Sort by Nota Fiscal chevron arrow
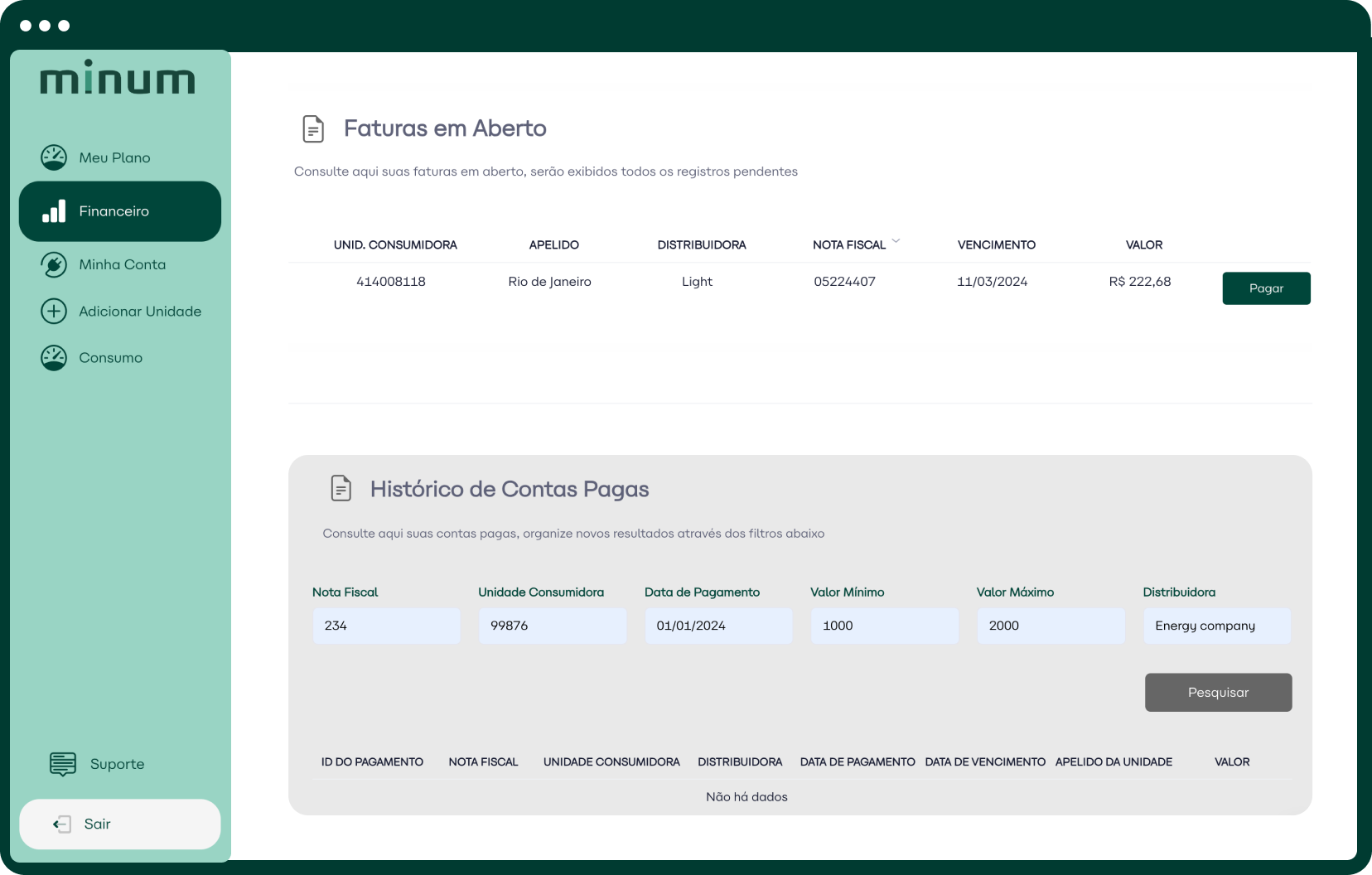Image resolution: width=1372 pixels, height=875 pixels. click(x=896, y=241)
